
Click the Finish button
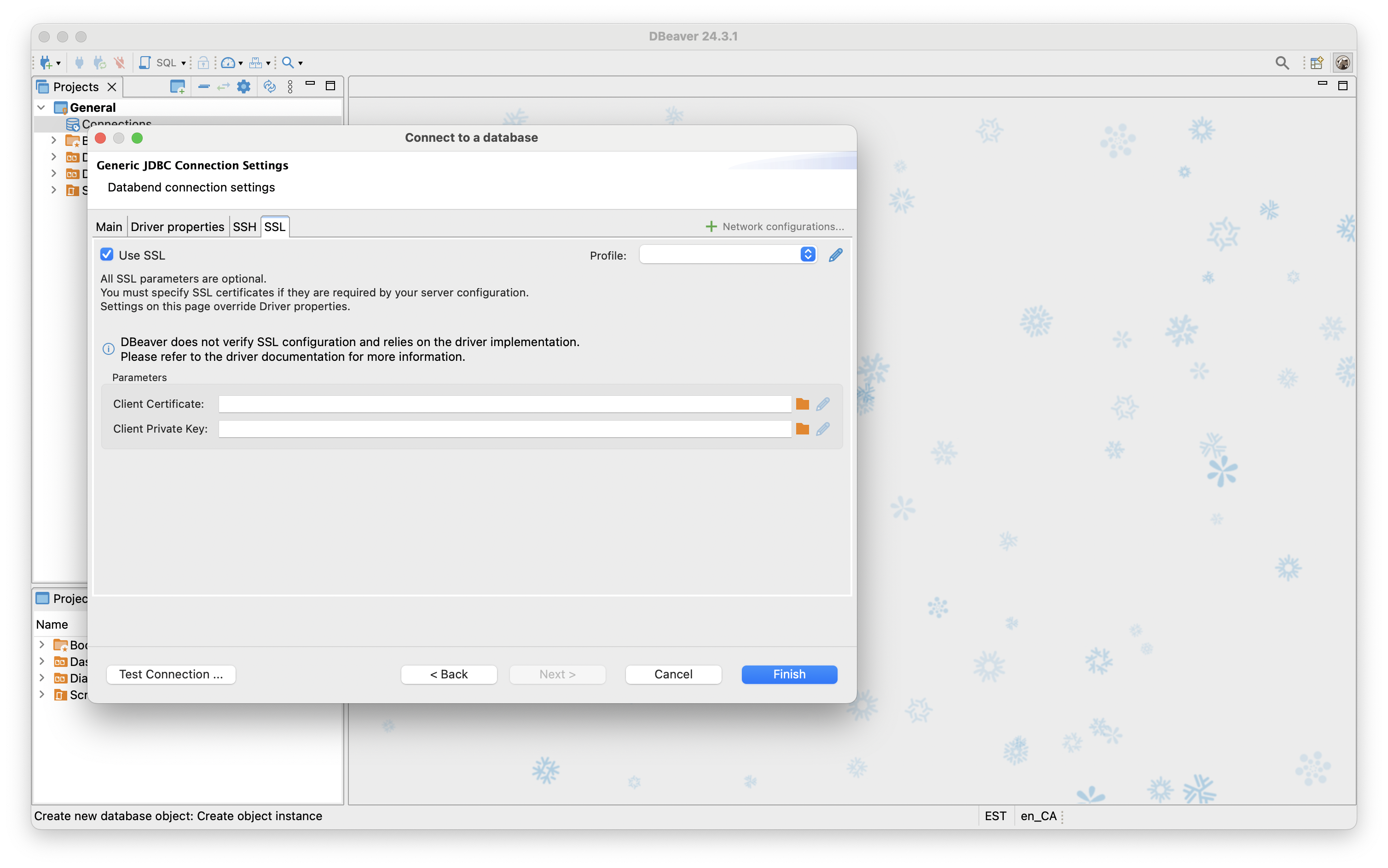789,674
